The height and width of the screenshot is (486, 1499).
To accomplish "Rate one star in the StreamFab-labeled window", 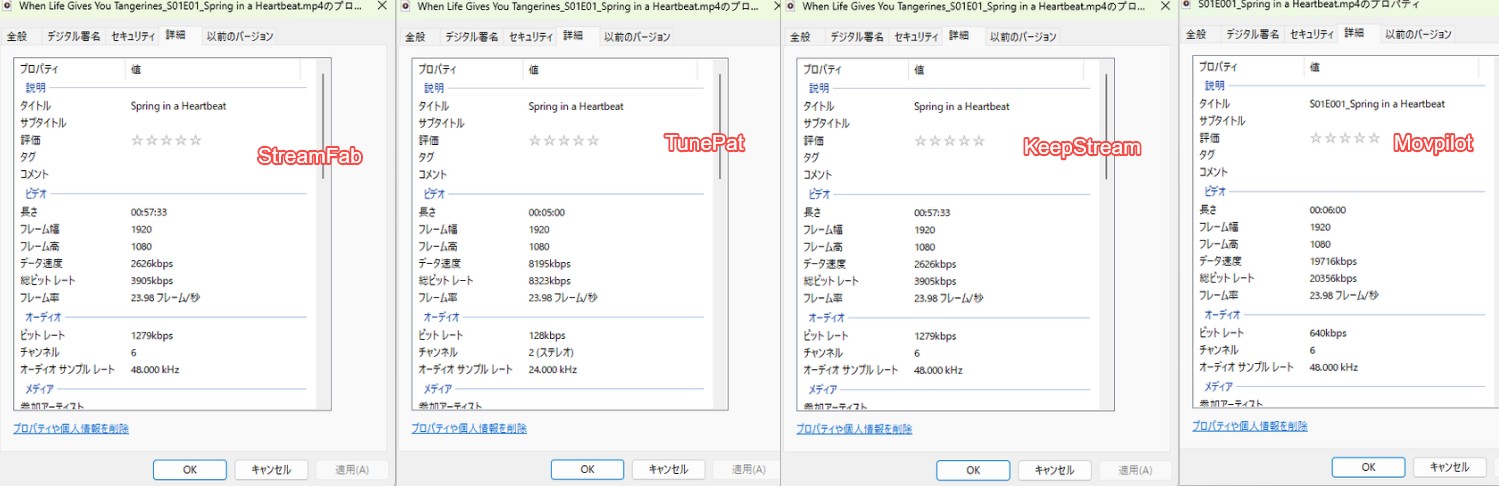I will (137, 140).
